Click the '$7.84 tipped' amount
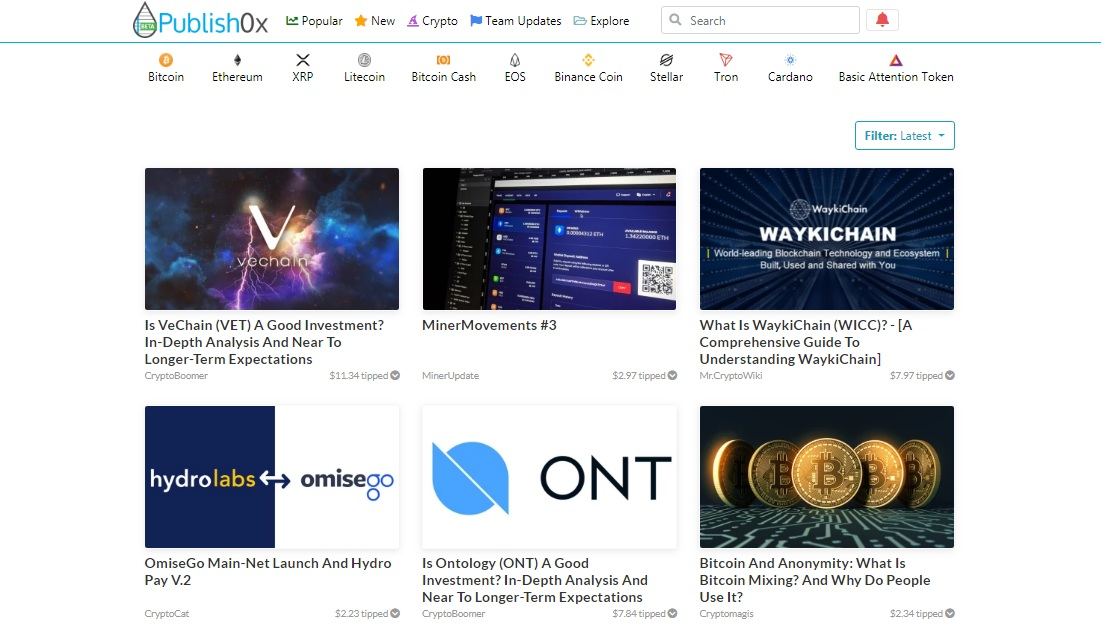Screen dimensions: 1101x633 tap(639, 614)
